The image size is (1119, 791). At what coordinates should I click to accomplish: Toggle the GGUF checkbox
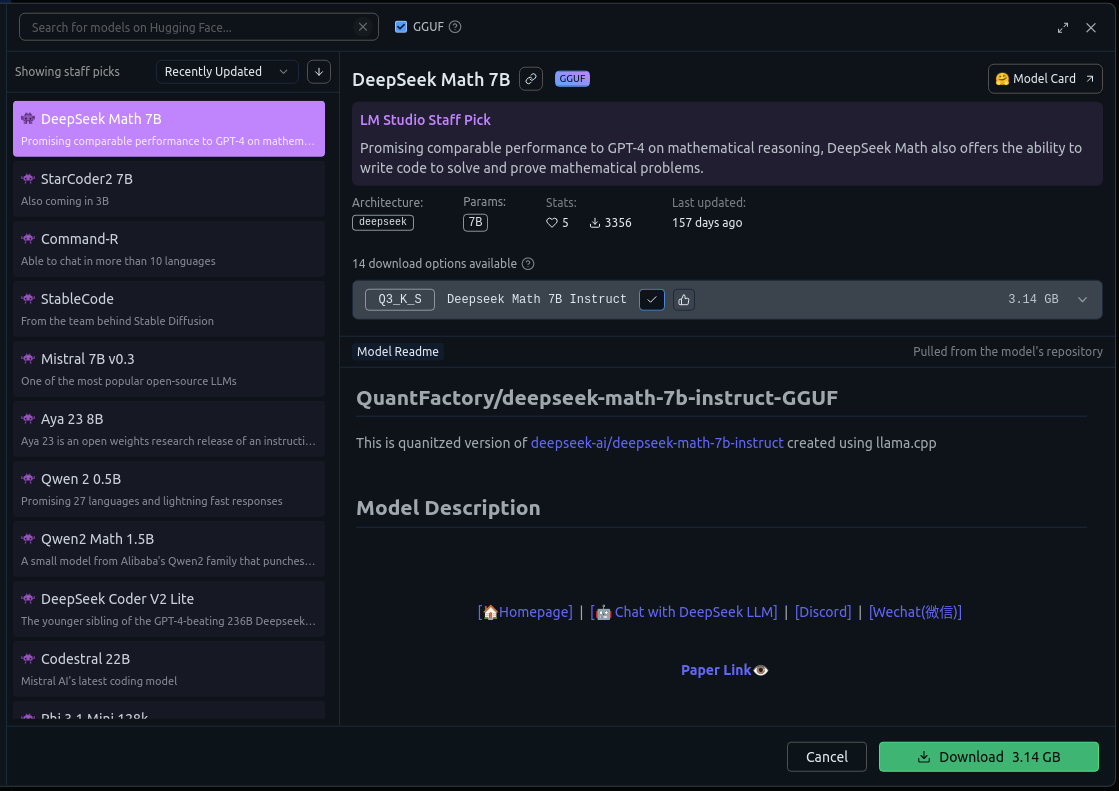[x=401, y=27]
